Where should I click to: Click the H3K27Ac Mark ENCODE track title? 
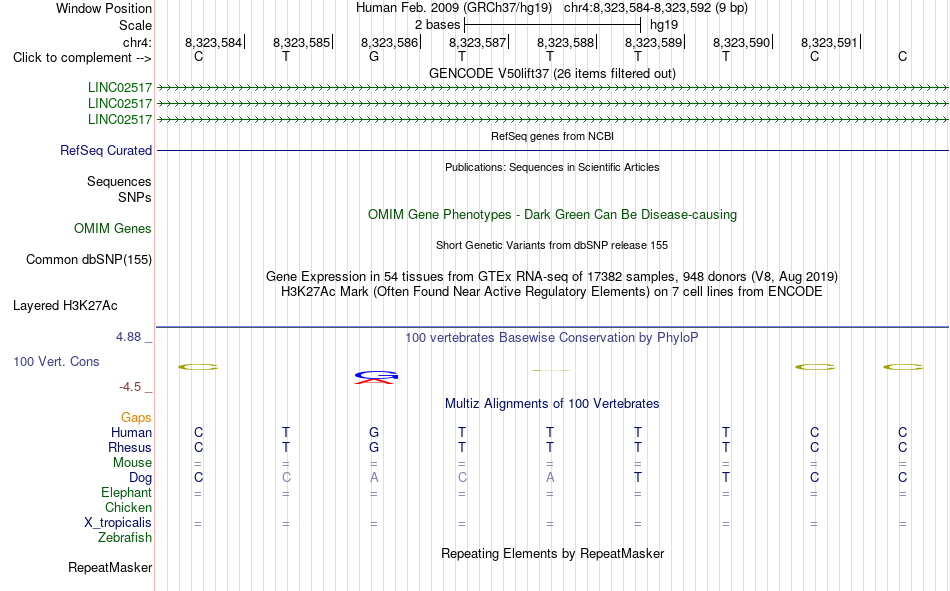(x=552, y=292)
